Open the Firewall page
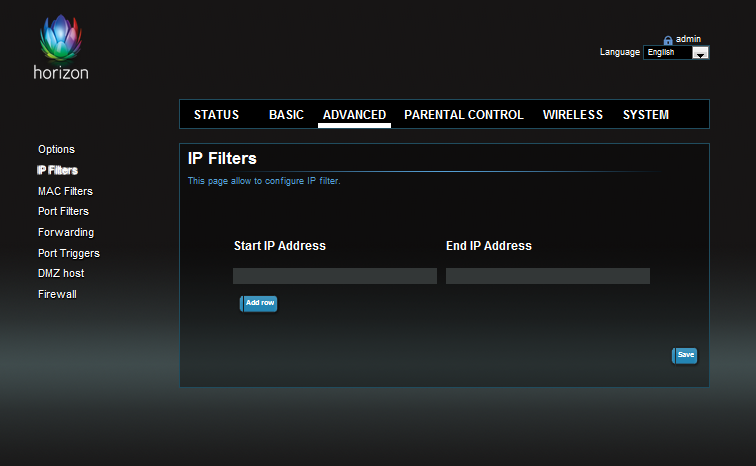This screenshot has height=466, width=756. pos(57,294)
